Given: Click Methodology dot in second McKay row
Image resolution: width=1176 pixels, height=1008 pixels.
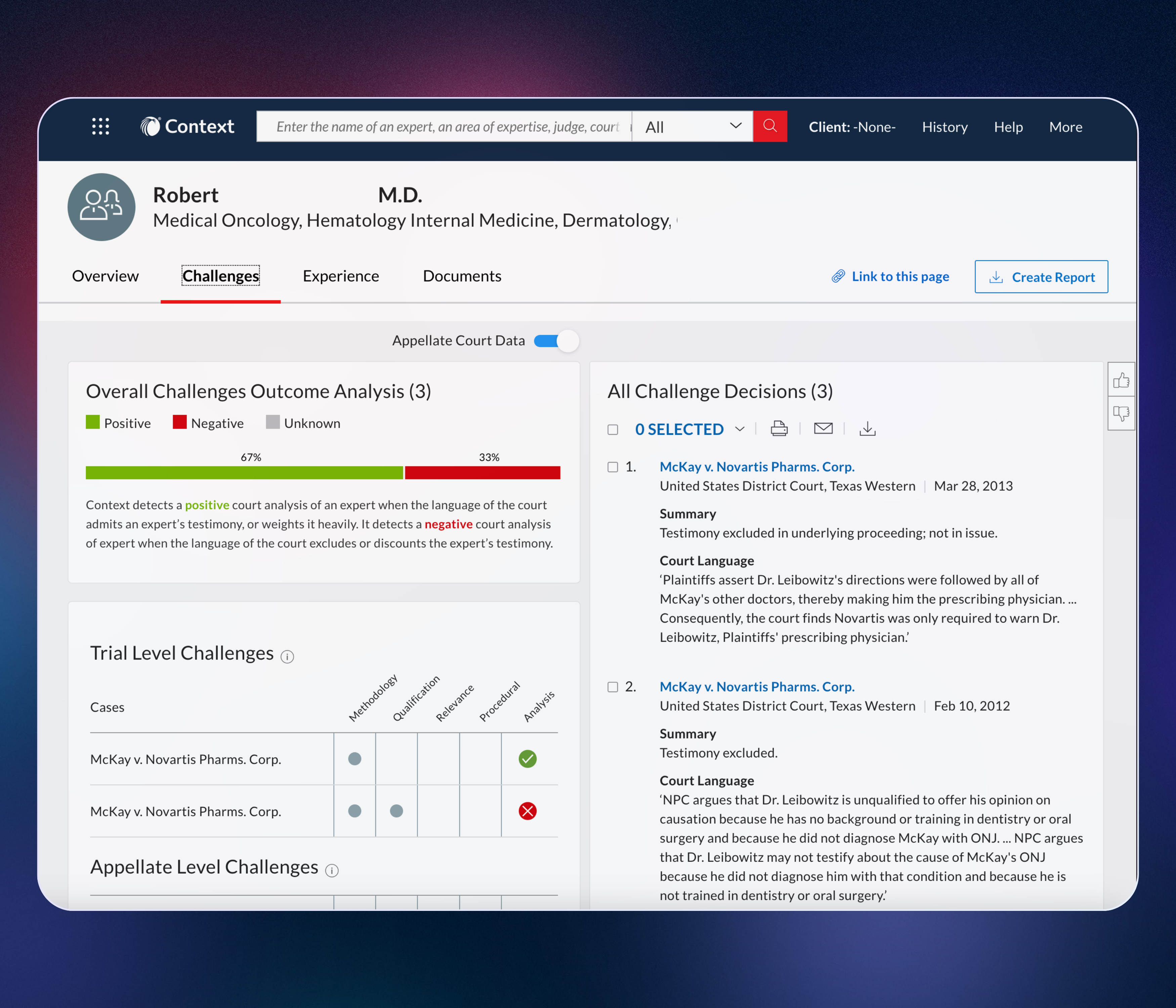Looking at the screenshot, I should [355, 811].
